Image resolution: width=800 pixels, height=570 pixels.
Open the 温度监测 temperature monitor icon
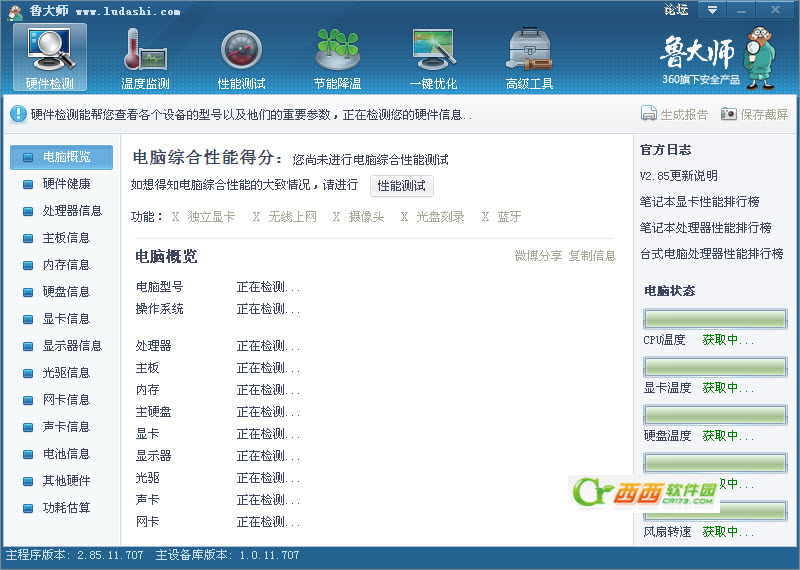[x=145, y=57]
